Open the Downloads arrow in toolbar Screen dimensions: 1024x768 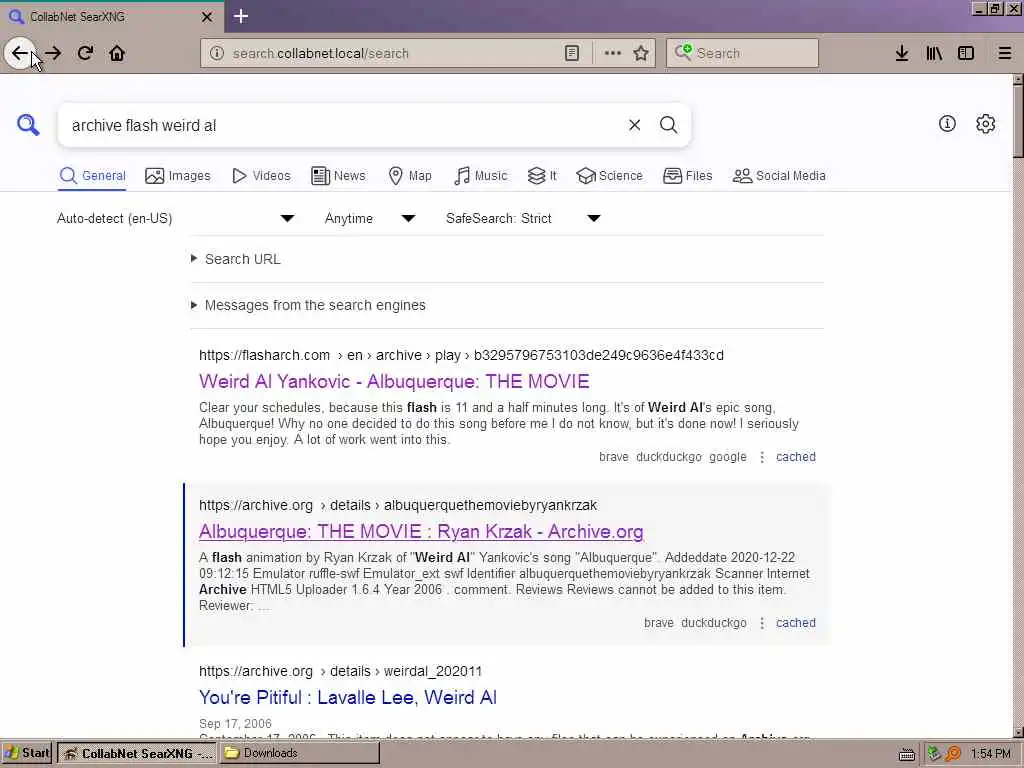point(902,53)
